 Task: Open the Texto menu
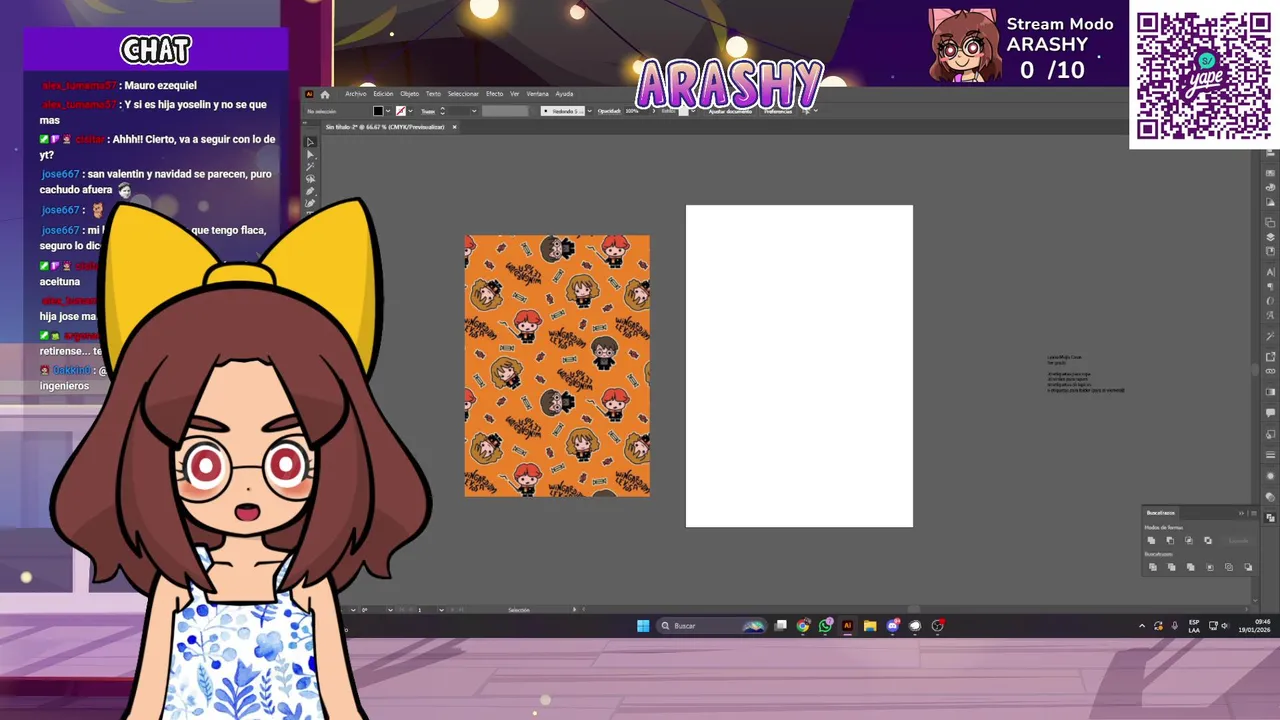433,94
